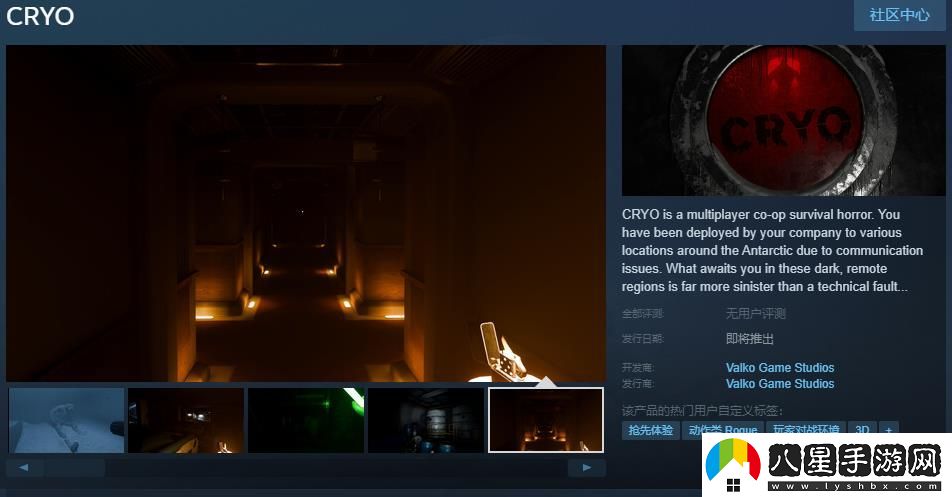
Task: Select the second dark corridor thumbnail
Action: tap(186, 420)
